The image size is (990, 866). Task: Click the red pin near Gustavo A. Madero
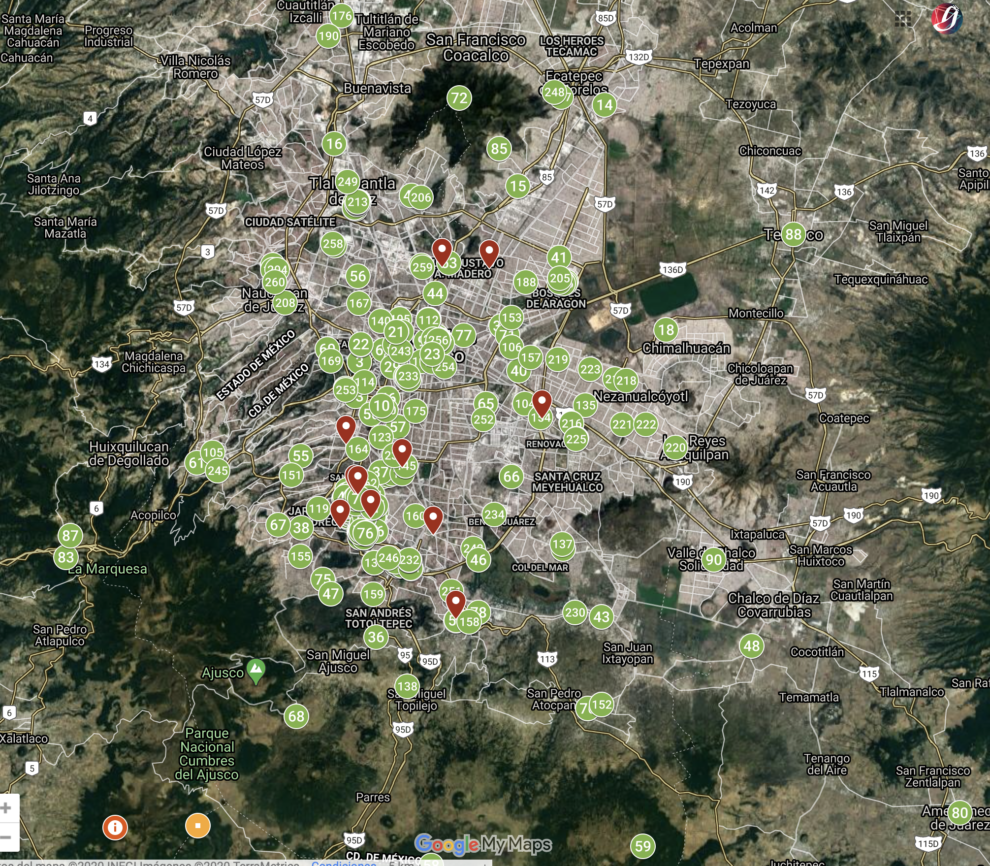[489, 252]
